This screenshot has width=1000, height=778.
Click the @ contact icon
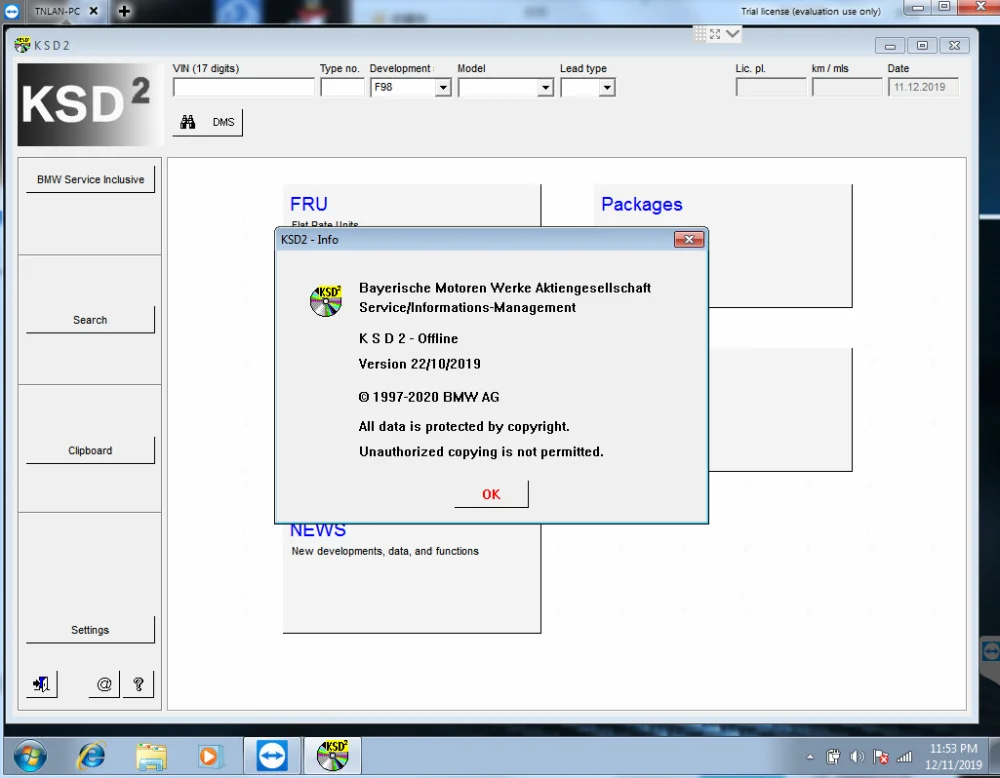pyautogui.click(x=104, y=684)
